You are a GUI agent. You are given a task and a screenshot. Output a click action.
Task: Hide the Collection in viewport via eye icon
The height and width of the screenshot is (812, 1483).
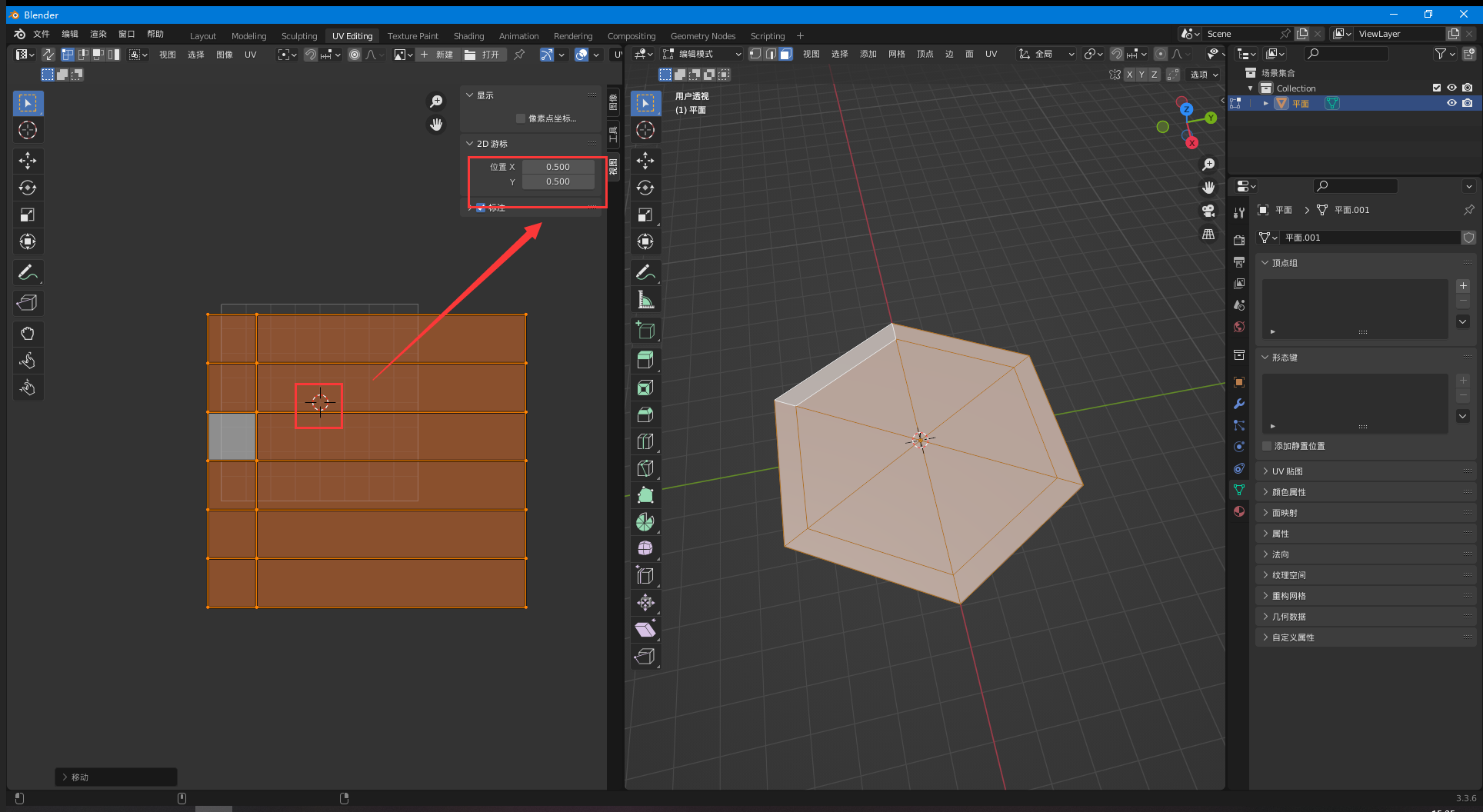tap(1451, 88)
